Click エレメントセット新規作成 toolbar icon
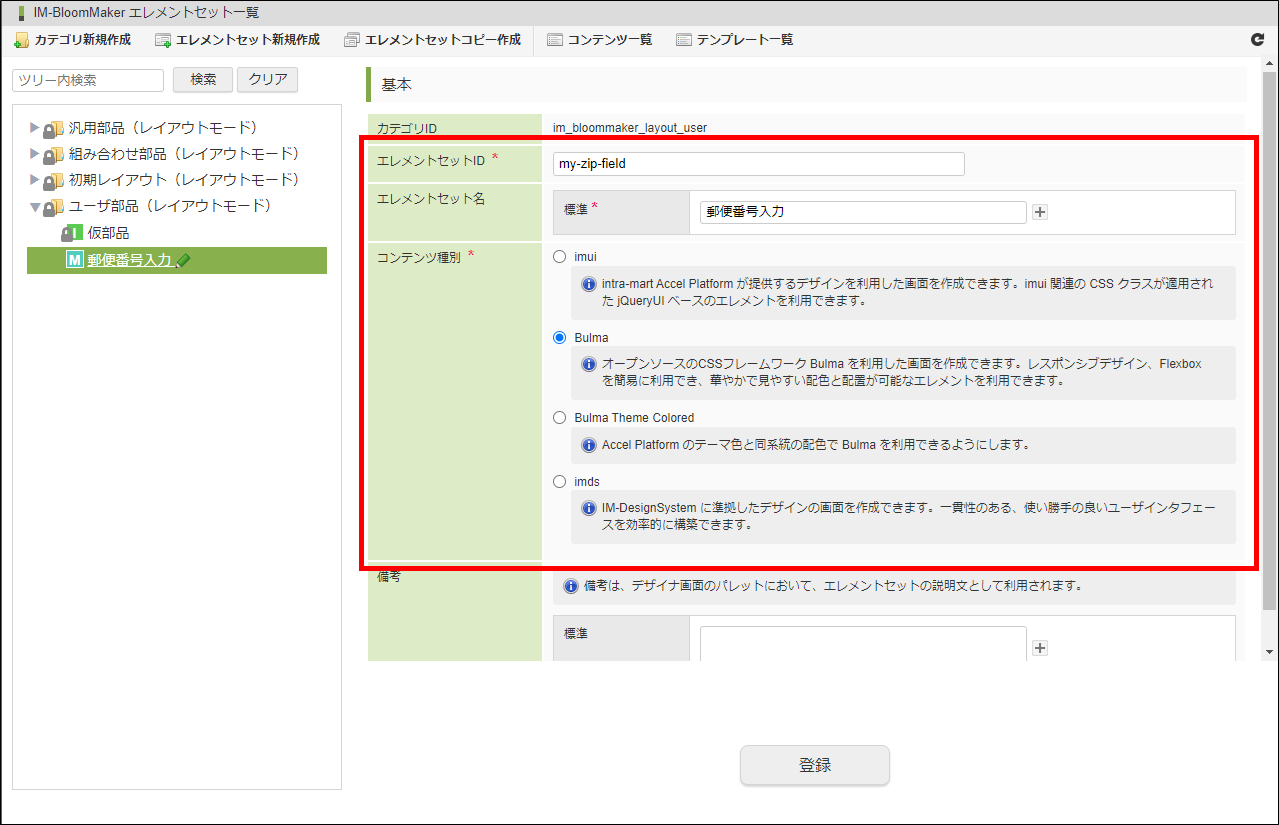Viewport: 1279px width, 825px height. 163,40
